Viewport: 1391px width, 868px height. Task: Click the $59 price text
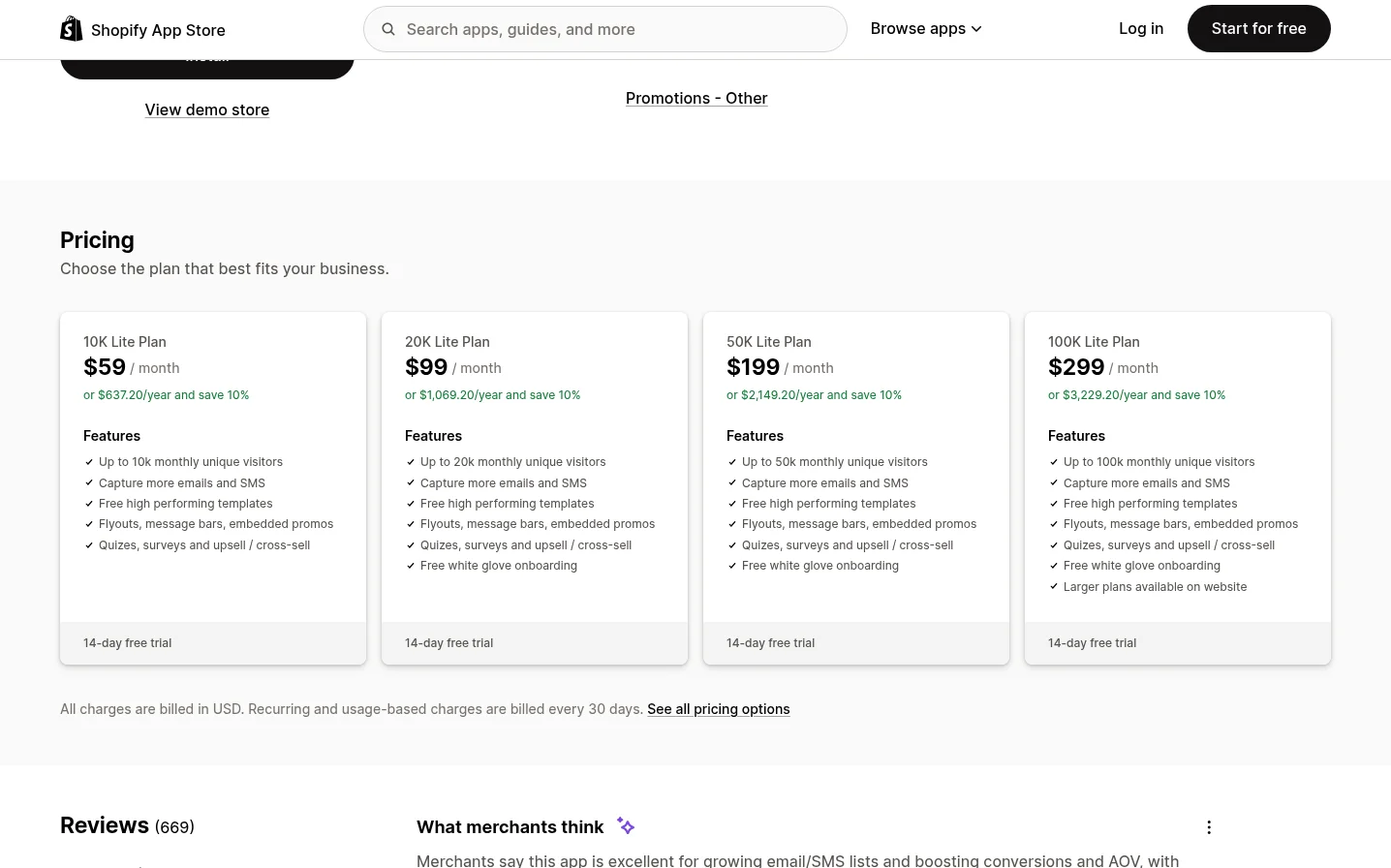[x=105, y=367]
